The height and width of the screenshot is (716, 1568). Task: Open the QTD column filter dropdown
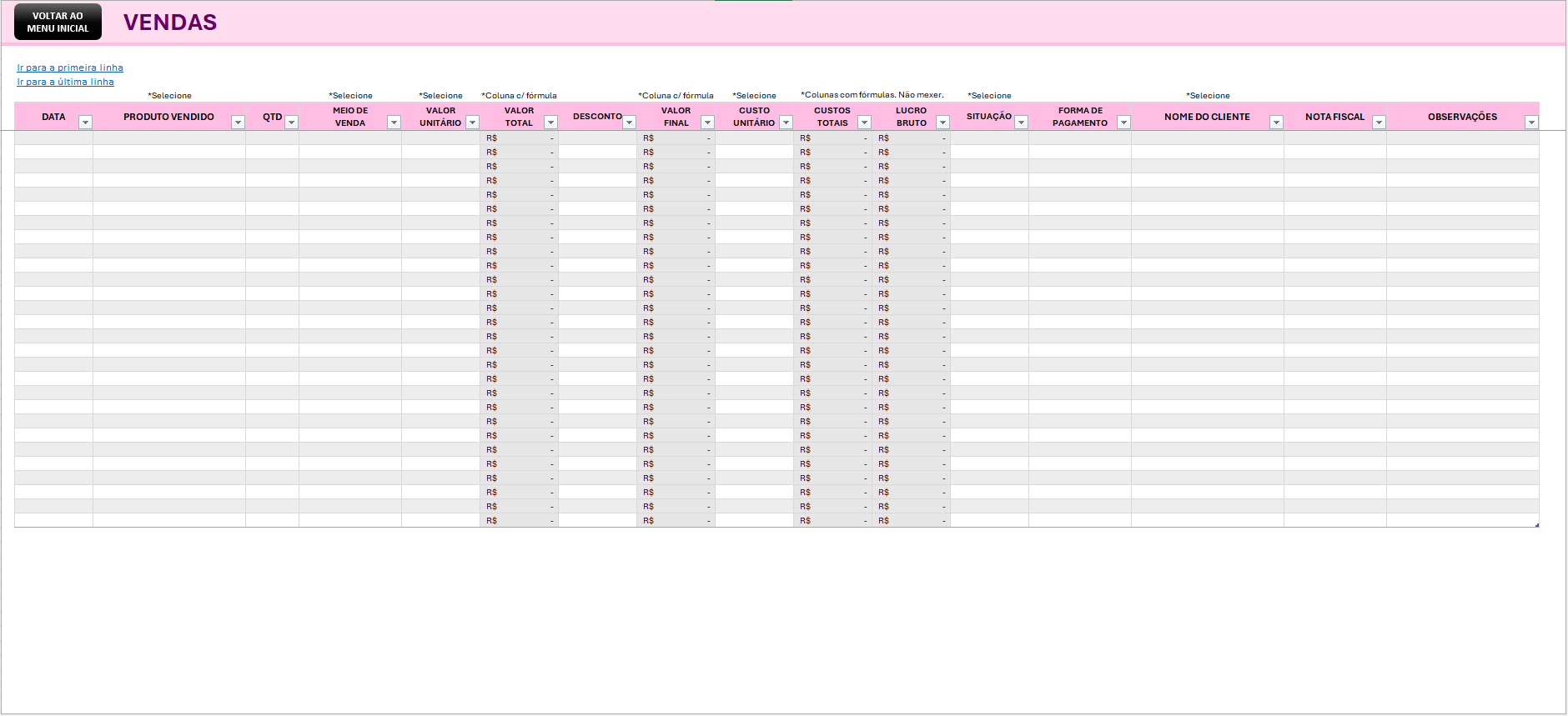click(291, 123)
